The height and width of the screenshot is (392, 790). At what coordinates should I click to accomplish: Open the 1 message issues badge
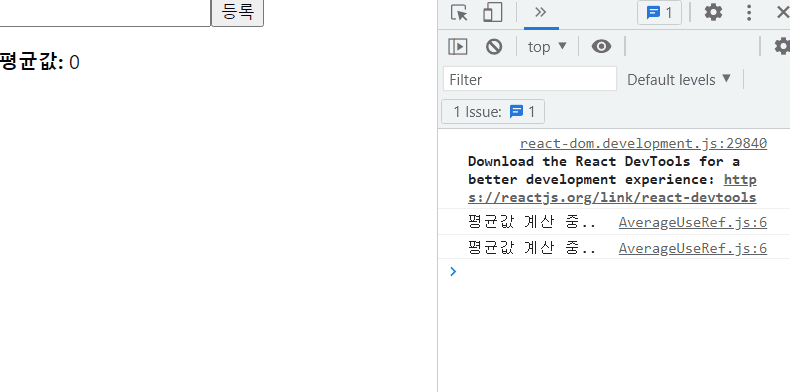tap(659, 13)
